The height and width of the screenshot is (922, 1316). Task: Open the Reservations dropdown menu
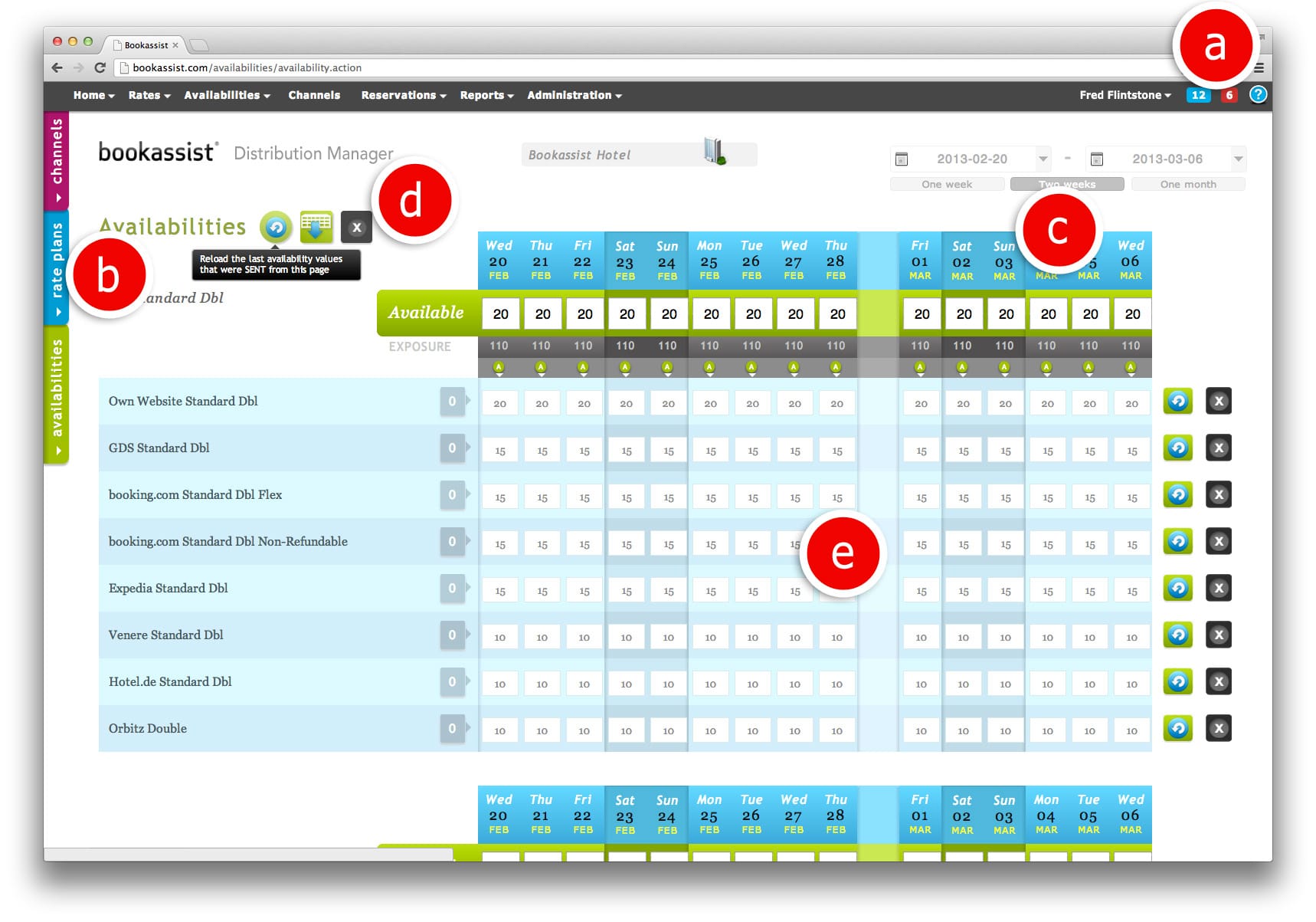[404, 95]
